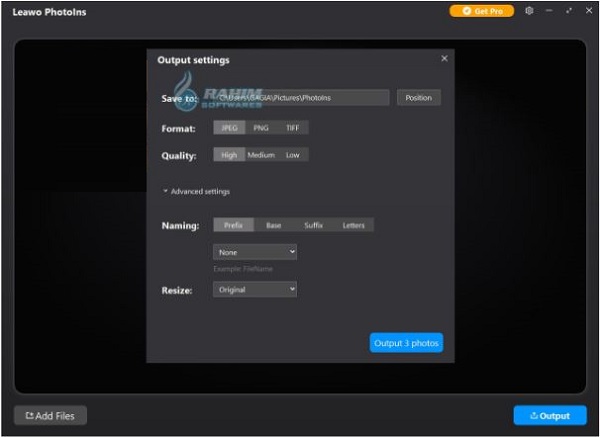The width and height of the screenshot is (600, 437).
Task: Click the Add Files button
Action: (x=51, y=416)
